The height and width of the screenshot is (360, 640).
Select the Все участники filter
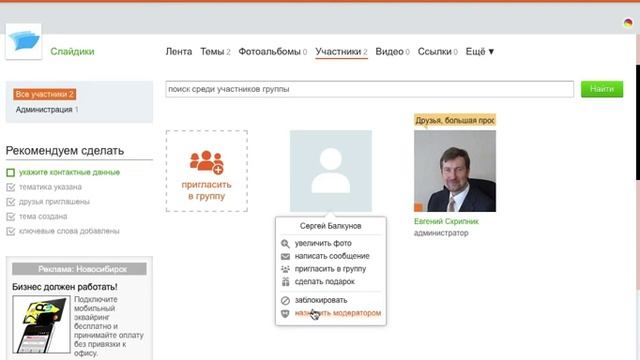pyautogui.click(x=44, y=94)
